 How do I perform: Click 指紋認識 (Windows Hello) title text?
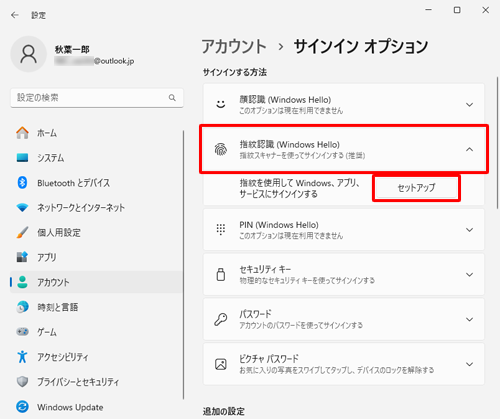[290, 145]
